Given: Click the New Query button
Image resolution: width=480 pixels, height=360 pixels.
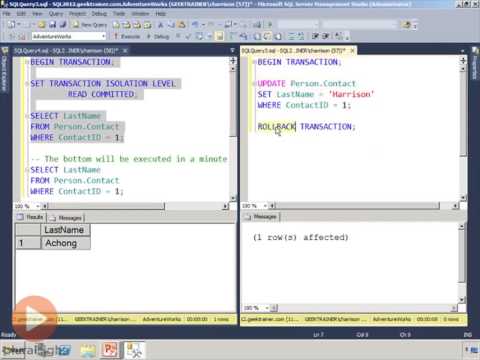Looking at the screenshot, I should point(90,25).
